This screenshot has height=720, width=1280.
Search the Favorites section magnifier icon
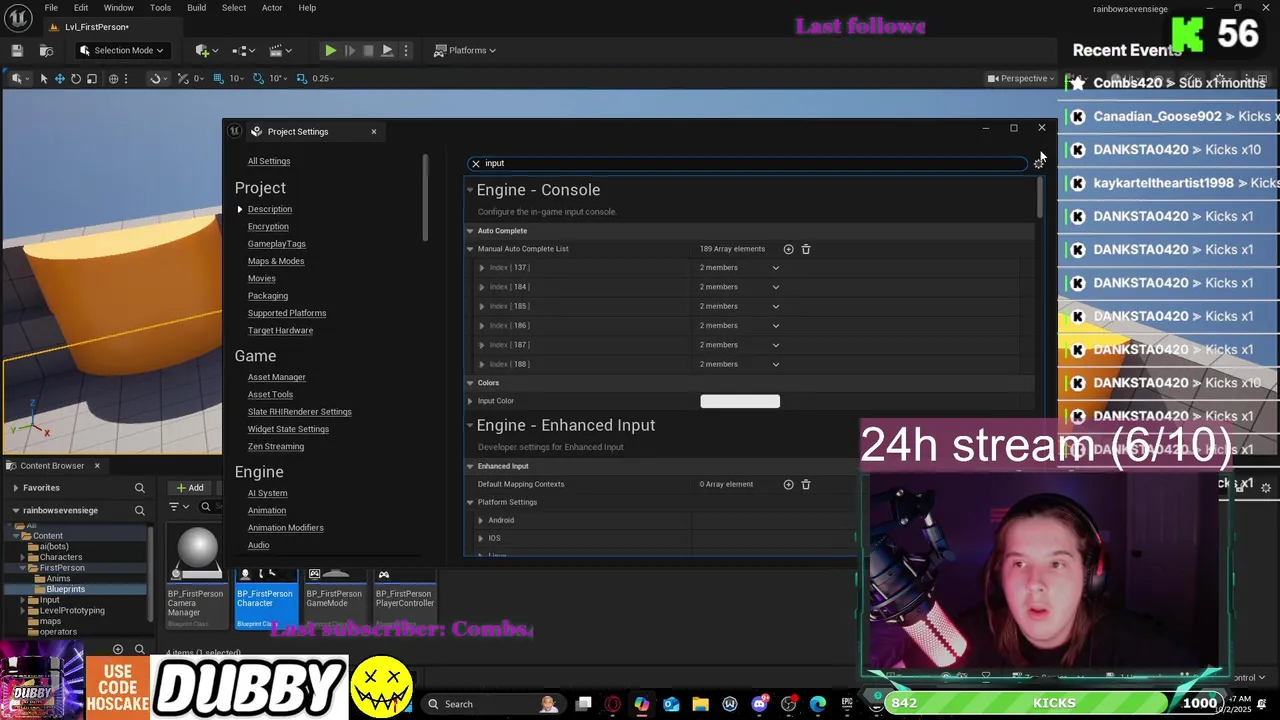(x=140, y=488)
